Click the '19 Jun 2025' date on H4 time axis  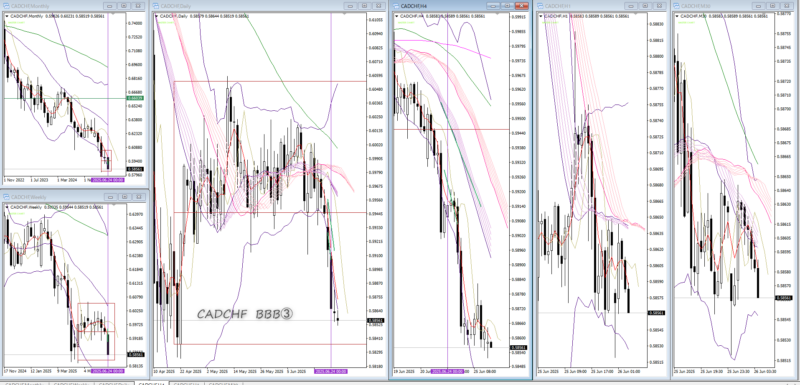click(x=403, y=371)
